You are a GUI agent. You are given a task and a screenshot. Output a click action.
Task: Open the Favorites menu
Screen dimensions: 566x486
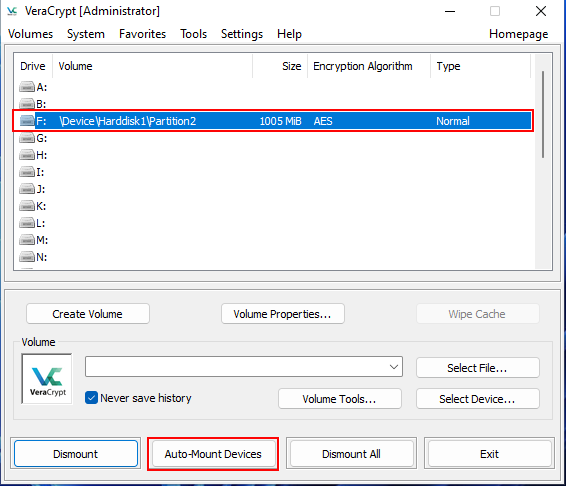(x=143, y=34)
